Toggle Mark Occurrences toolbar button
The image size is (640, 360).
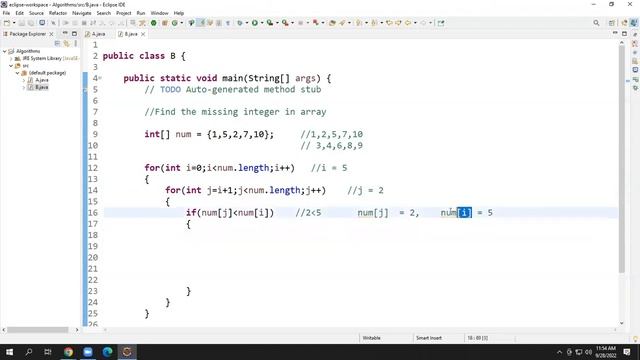click(x=201, y=23)
